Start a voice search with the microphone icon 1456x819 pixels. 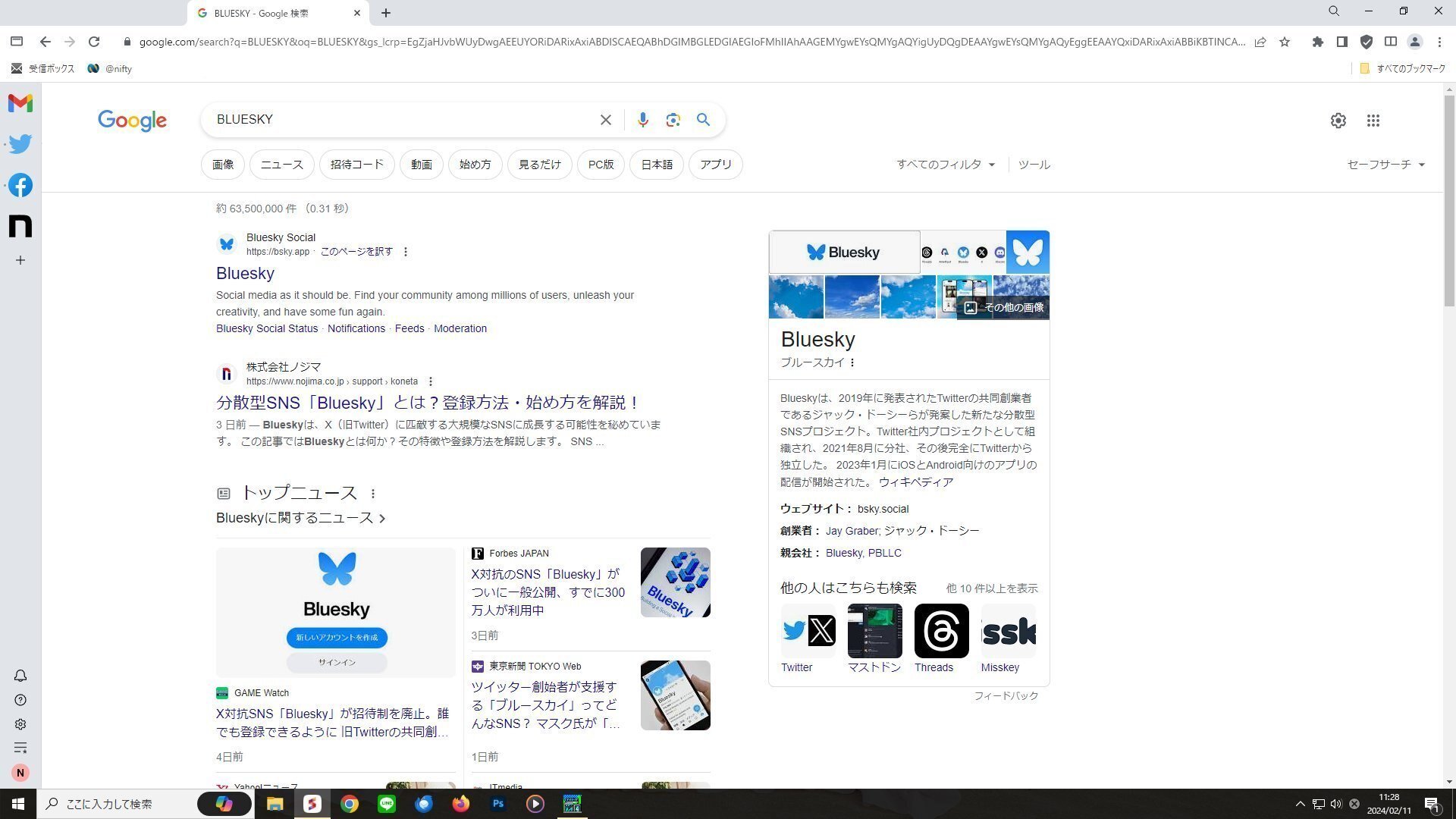pos(642,119)
